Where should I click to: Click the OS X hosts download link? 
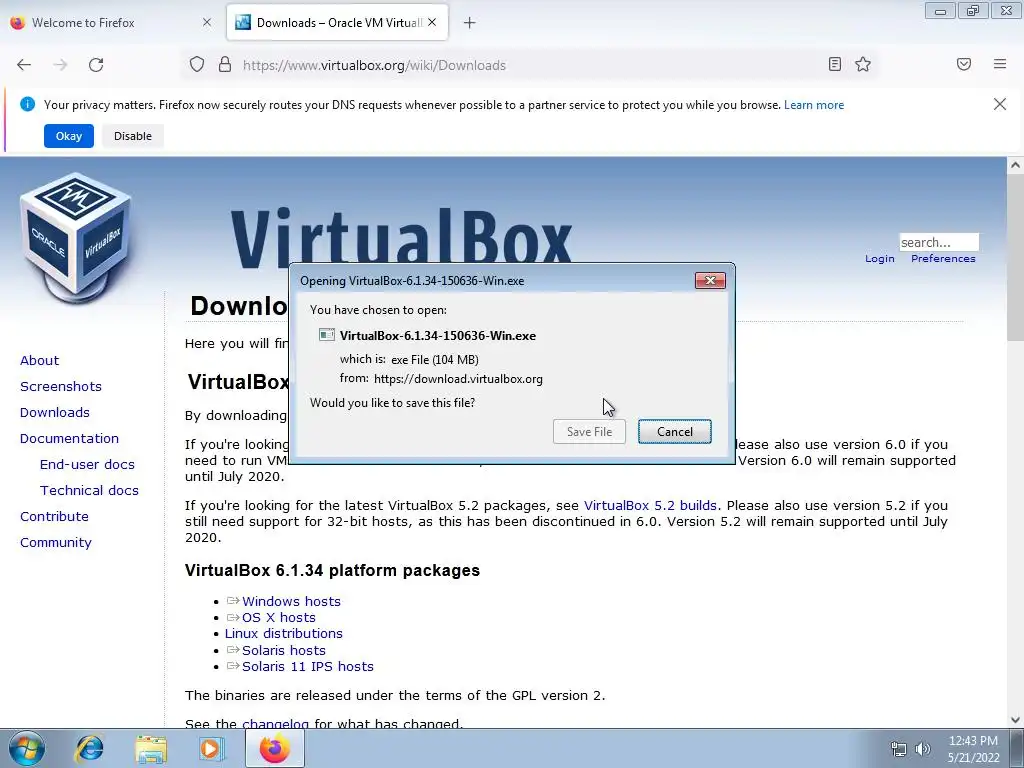[279, 618]
